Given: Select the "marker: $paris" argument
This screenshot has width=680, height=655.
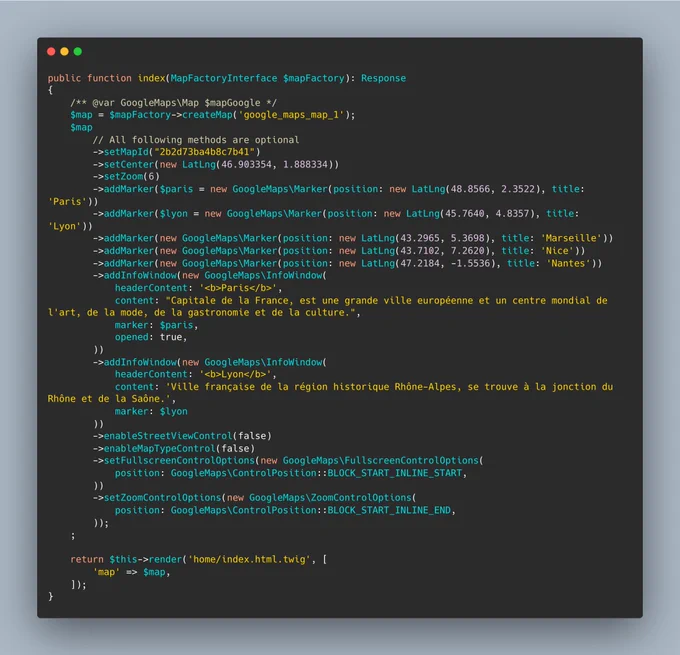Looking at the screenshot, I should coord(154,325).
